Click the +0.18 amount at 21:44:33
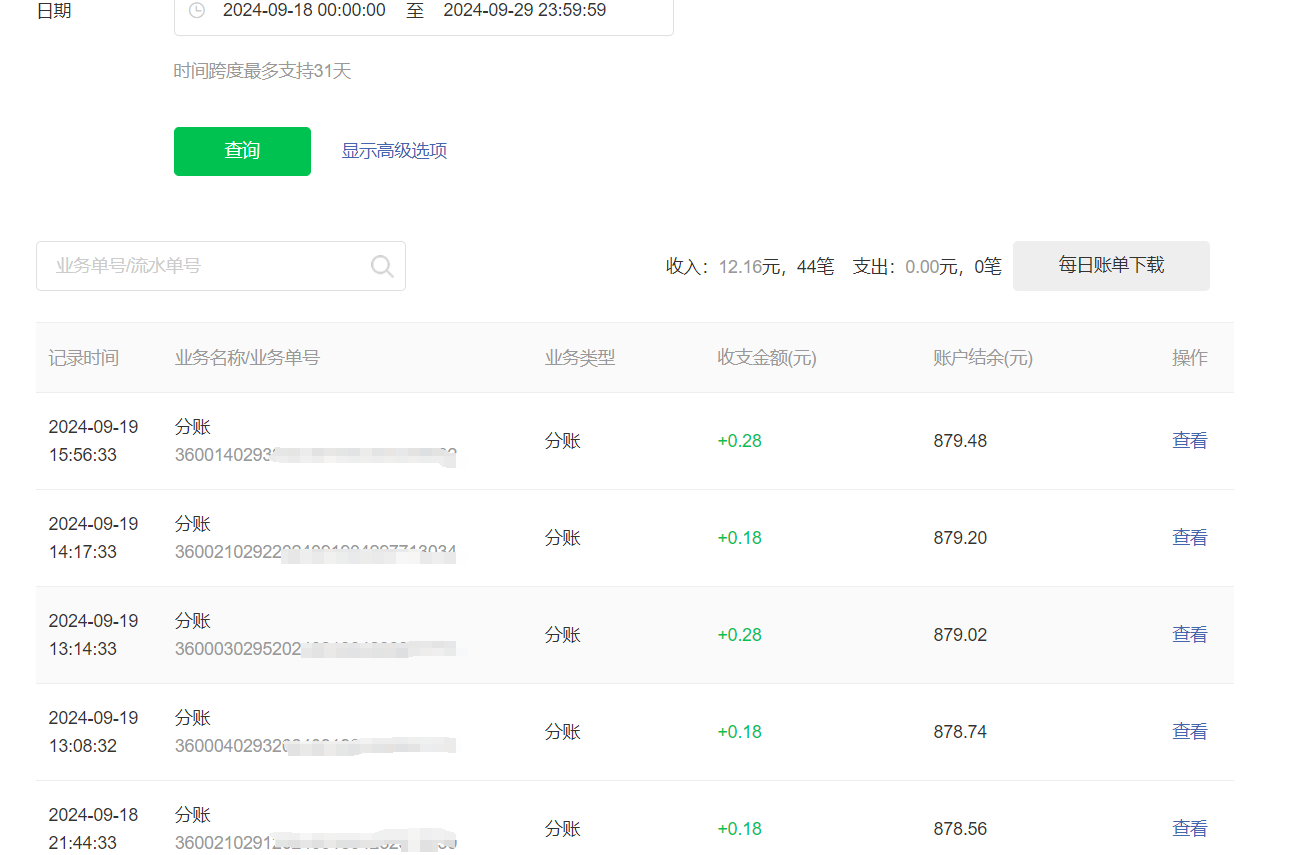 tap(740, 829)
